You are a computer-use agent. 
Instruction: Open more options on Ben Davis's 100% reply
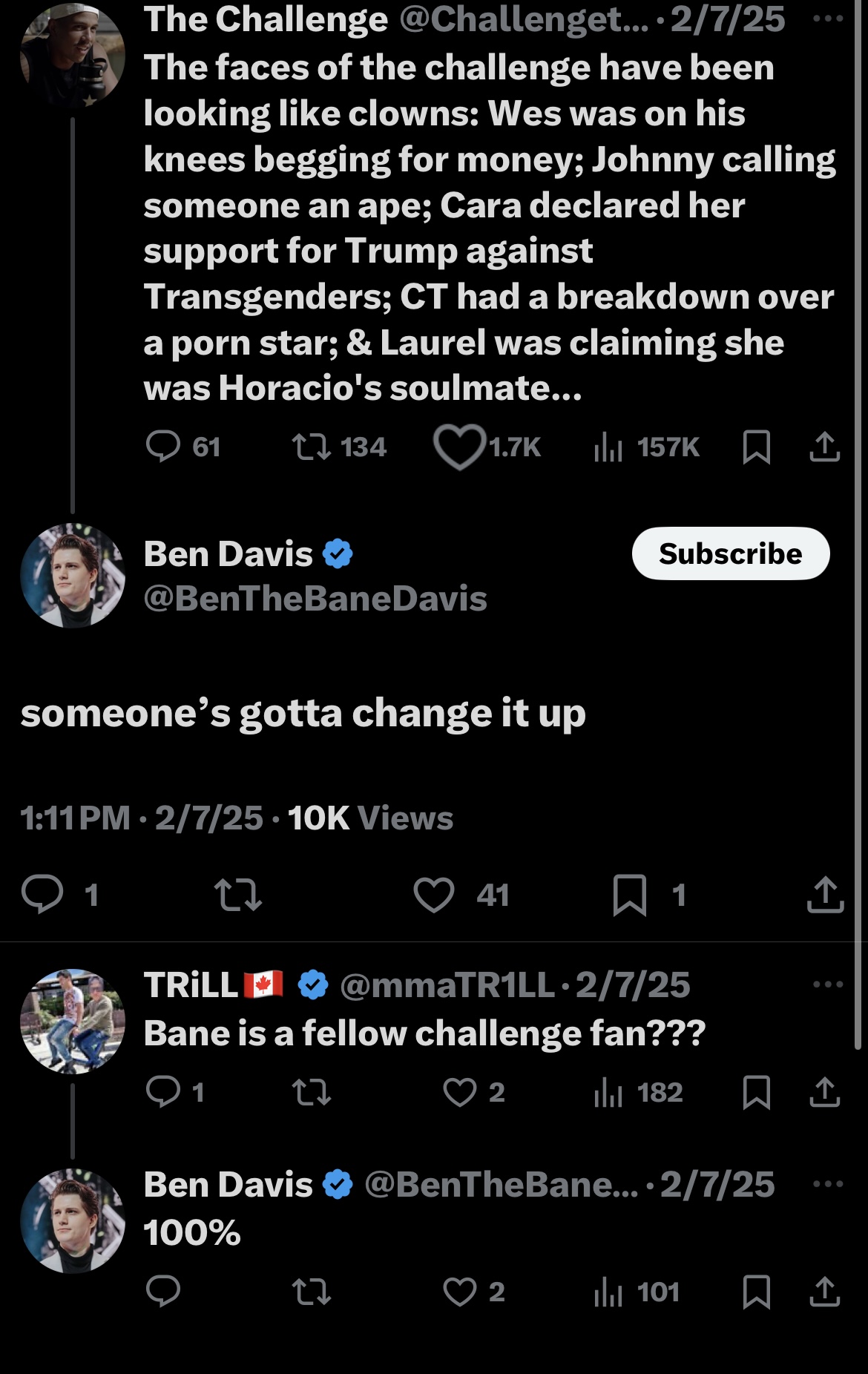(827, 1184)
